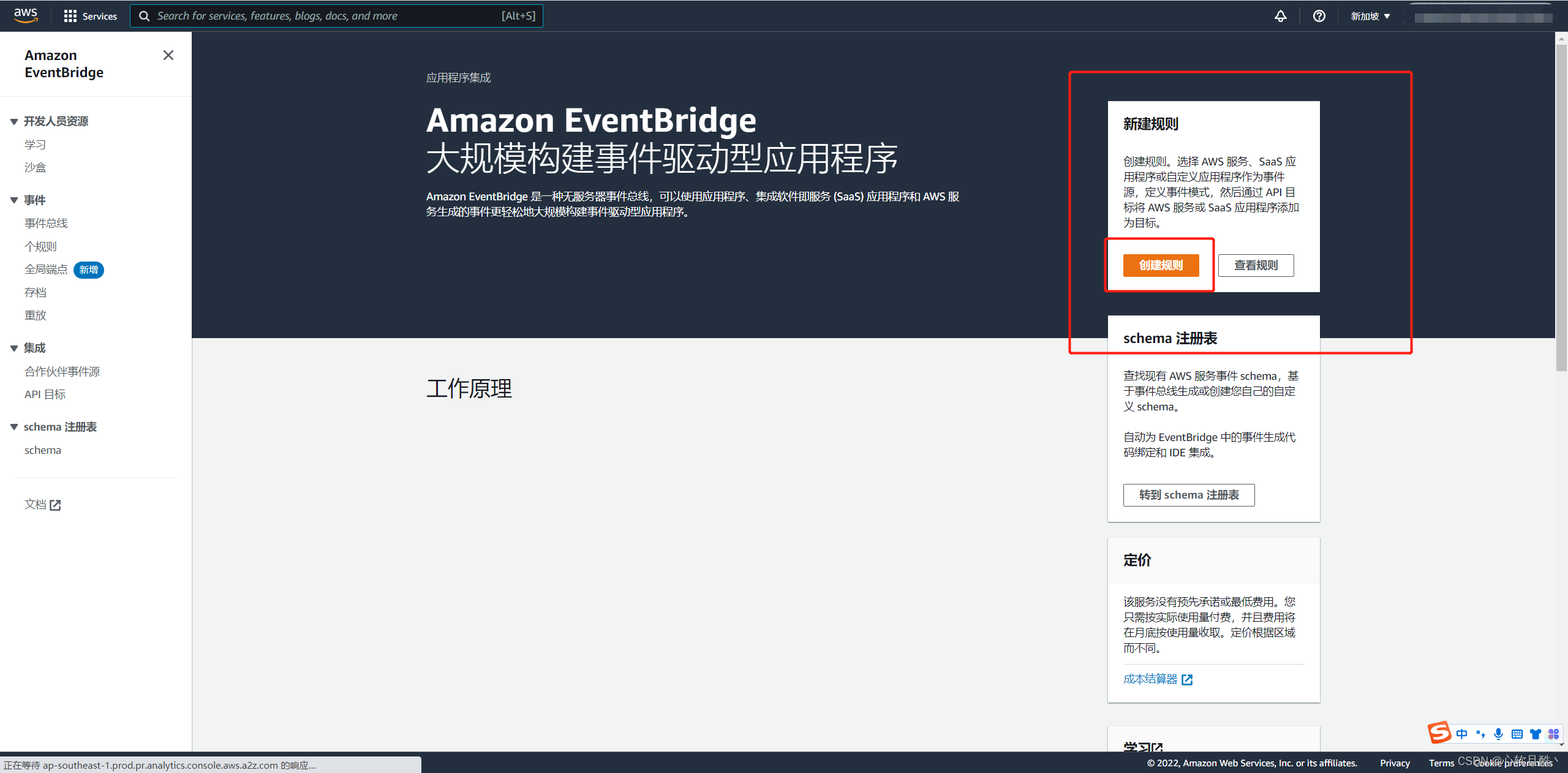Open the Services grid menu icon
This screenshot has width=1568, height=773.
[x=70, y=16]
